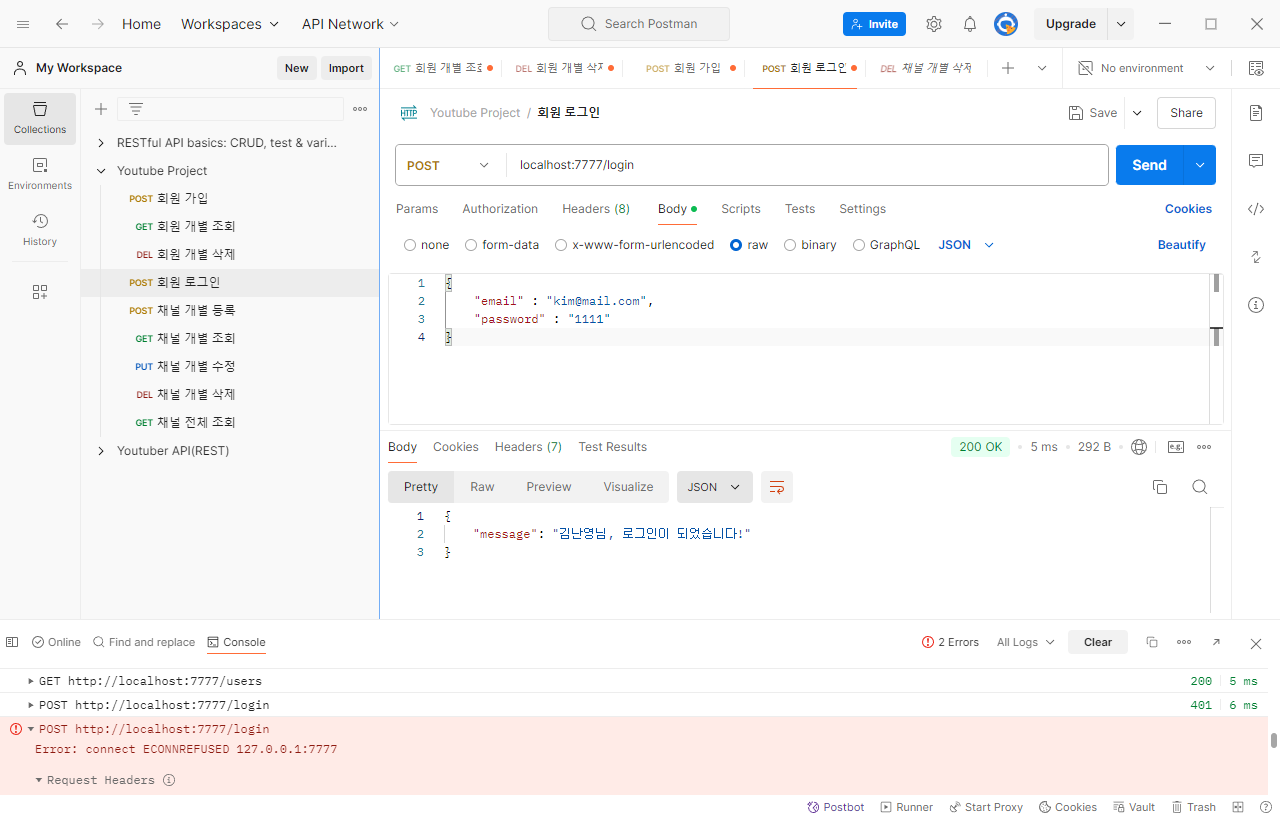Screen dimensions: 1280x819
Task: Open the user avatar icon
Action: tap(1006, 24)
